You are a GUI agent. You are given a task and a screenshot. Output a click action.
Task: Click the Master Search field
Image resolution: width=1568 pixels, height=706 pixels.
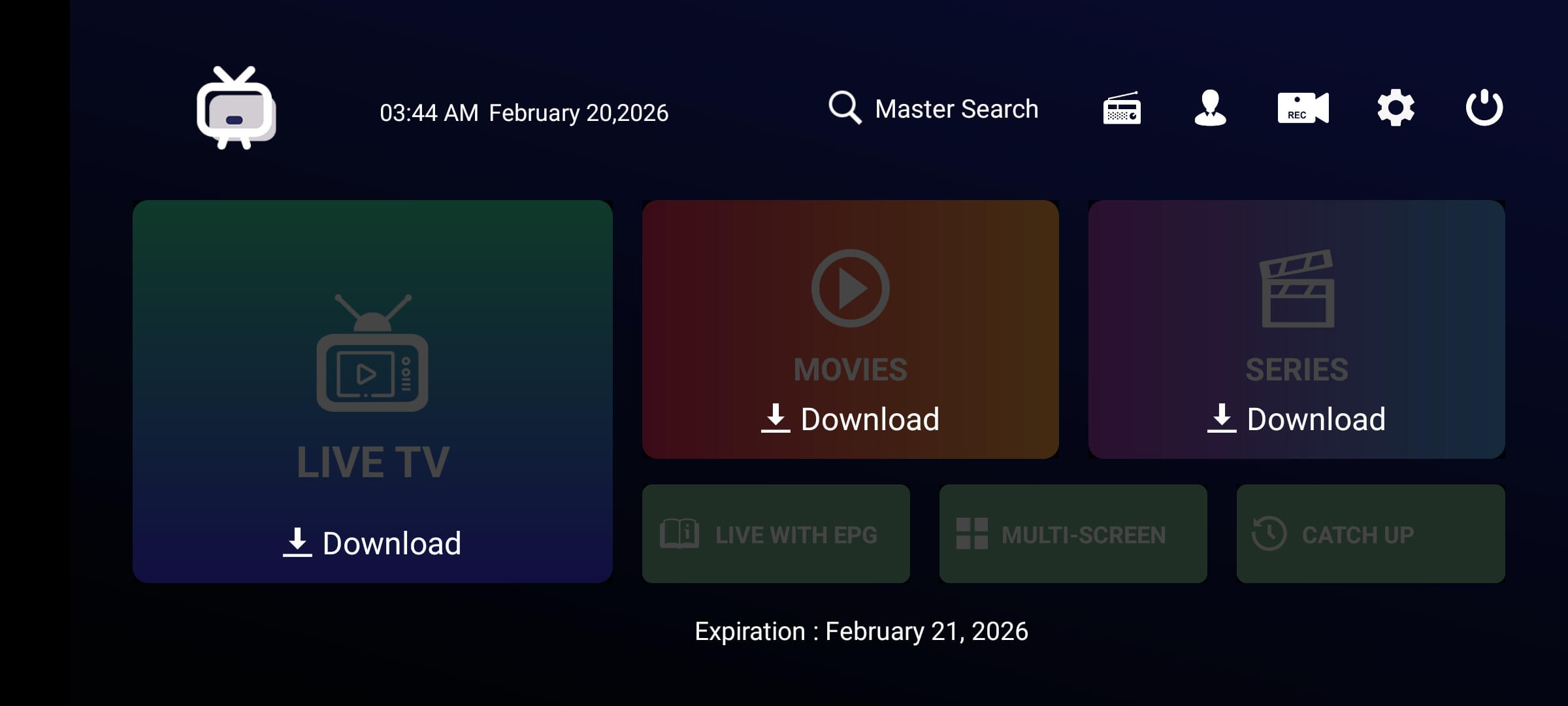coord(955,108)
